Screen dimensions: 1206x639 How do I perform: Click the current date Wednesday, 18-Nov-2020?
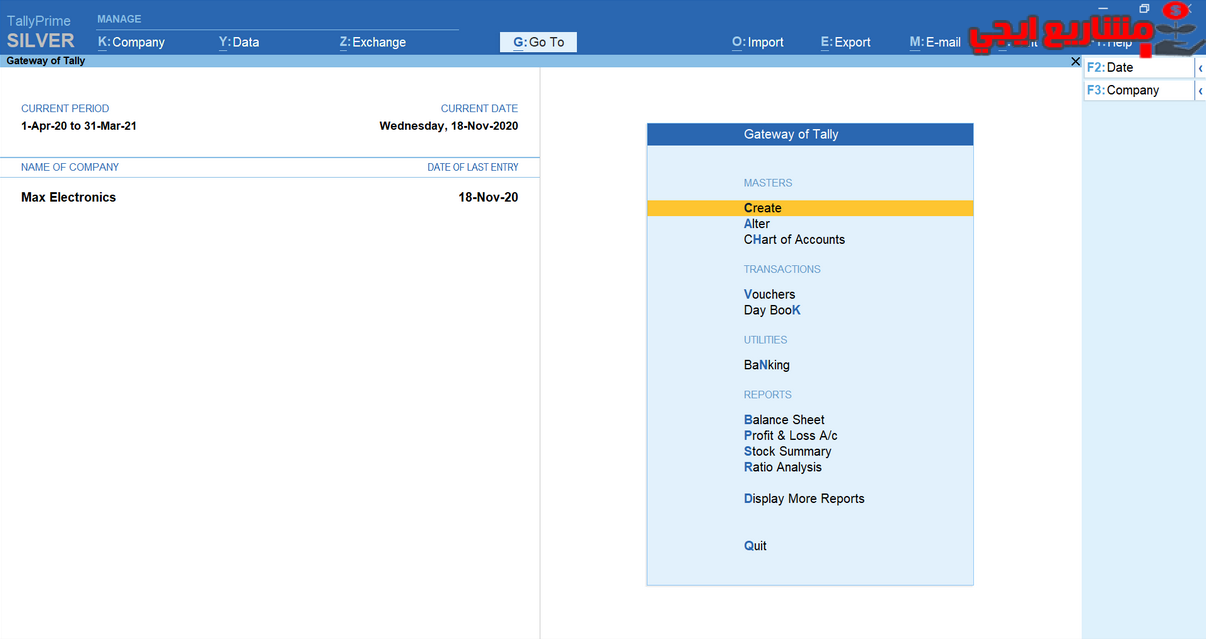(449, 127)
